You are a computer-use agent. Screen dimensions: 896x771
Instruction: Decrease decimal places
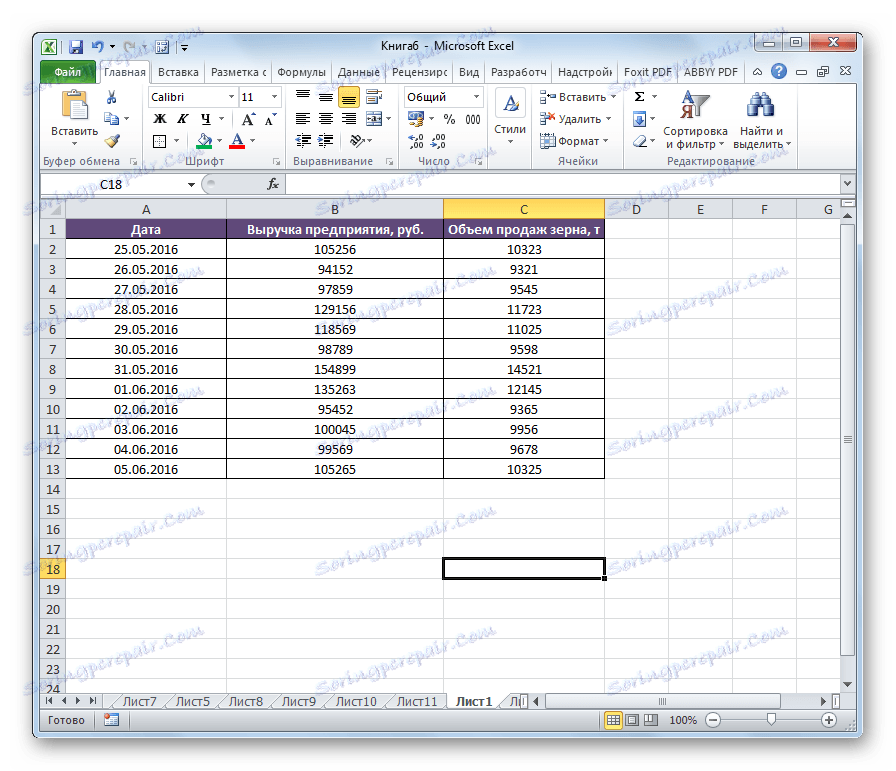(x=438, y=141)
